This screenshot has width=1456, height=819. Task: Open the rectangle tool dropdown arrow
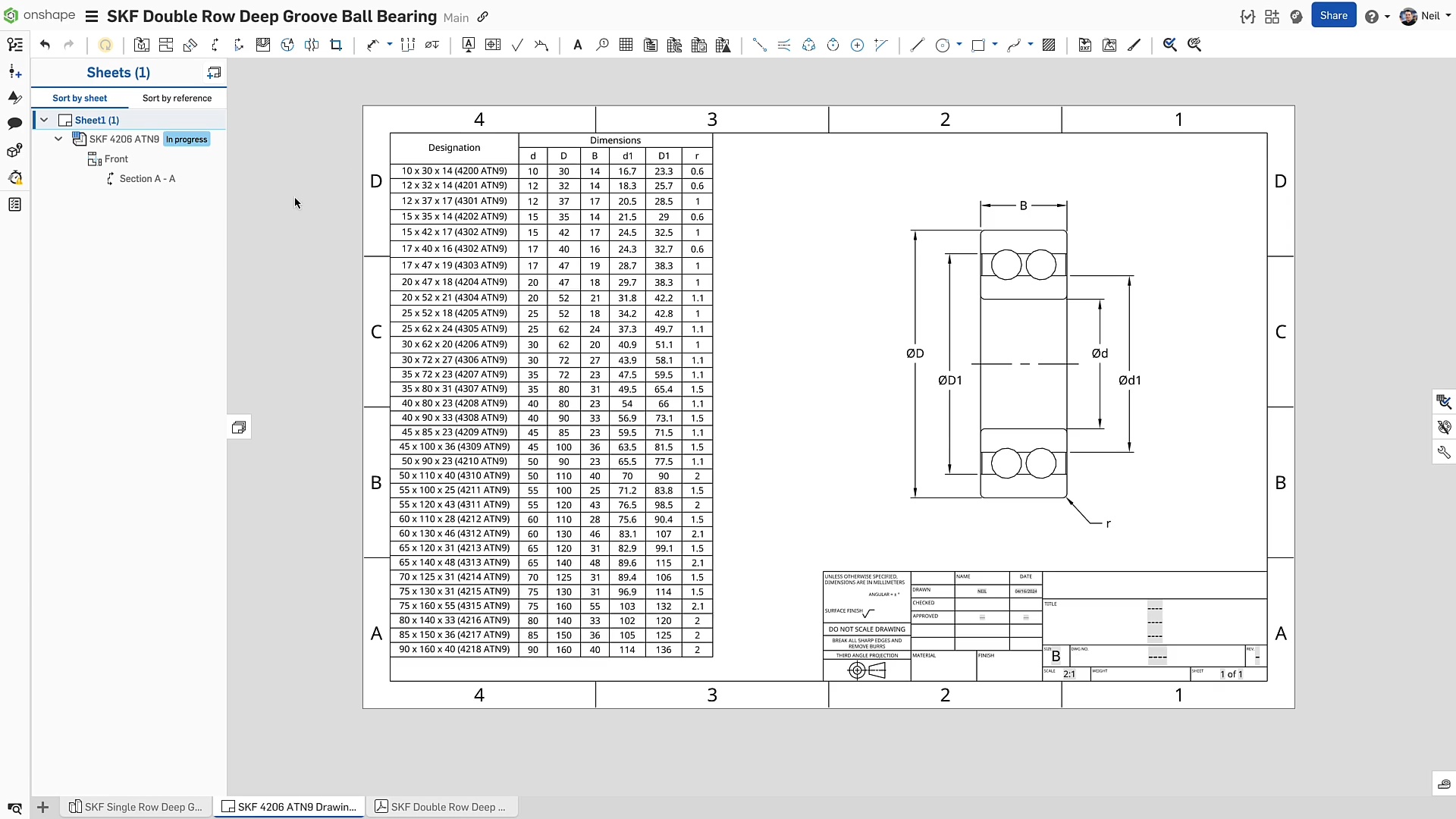(x=995, y=45)
